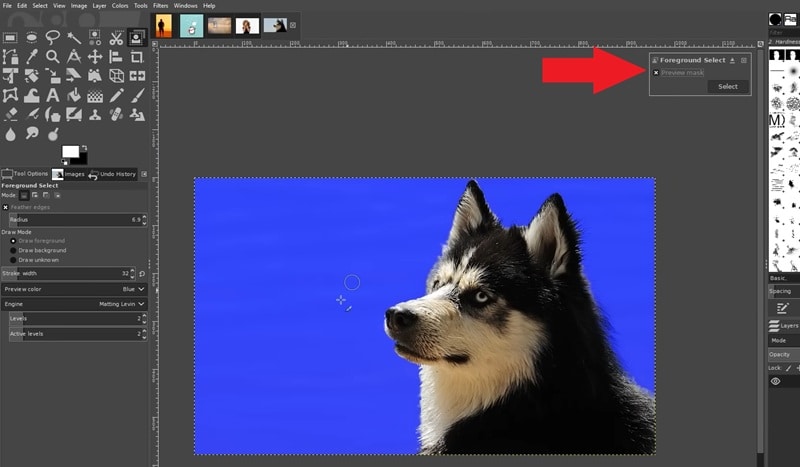The width and height of the screenshot is (800, 467).
Task: Toggle layer visibility eye icon
Action: 776,381
